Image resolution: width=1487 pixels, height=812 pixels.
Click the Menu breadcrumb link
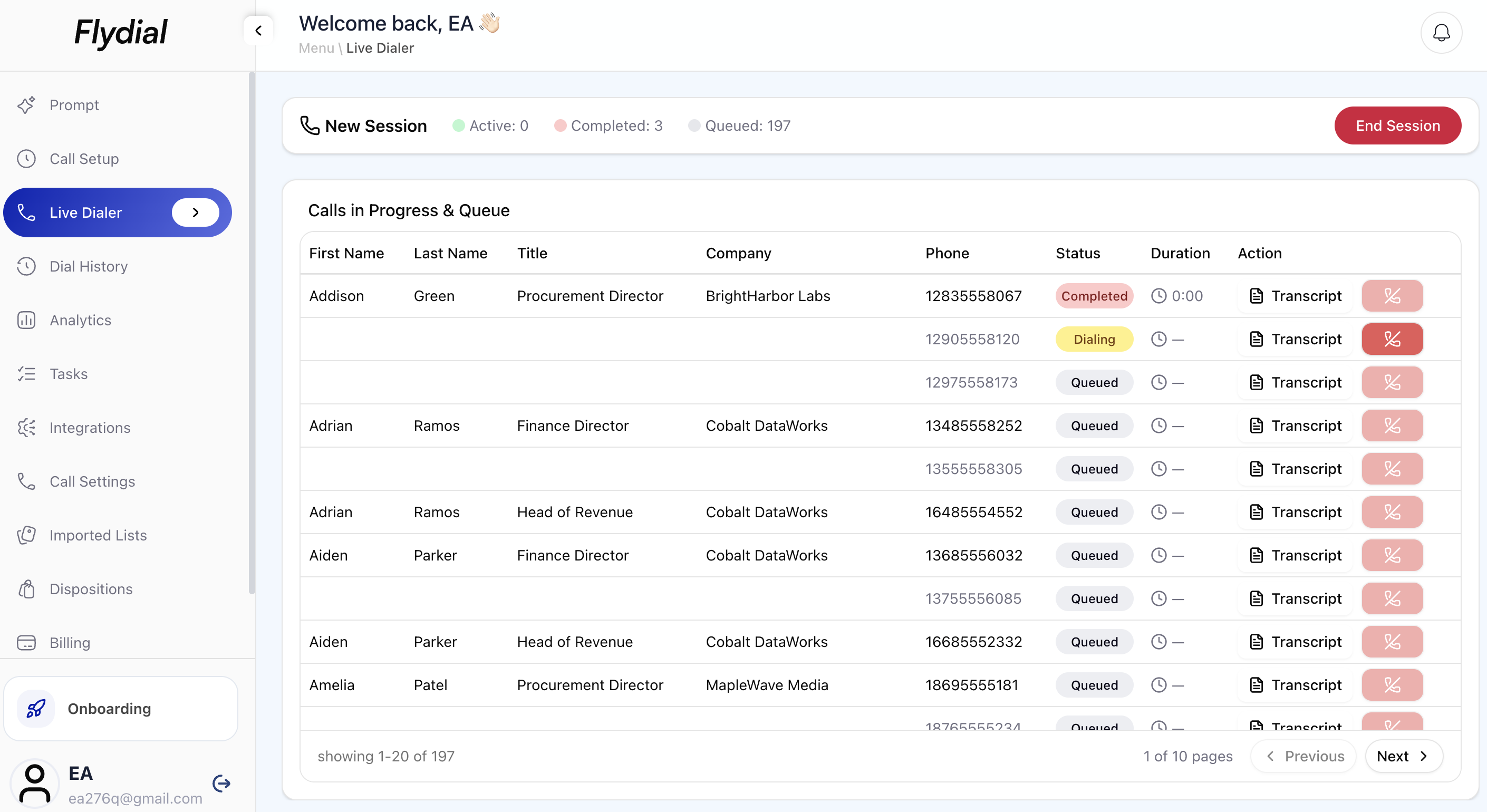(x=316, y=48)
